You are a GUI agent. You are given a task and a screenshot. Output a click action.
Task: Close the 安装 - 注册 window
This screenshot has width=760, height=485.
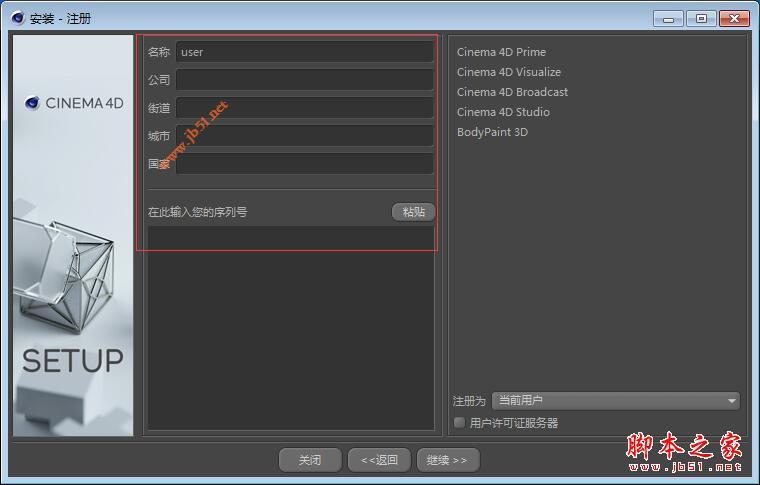pyautogui.click(x=734, y=19)
